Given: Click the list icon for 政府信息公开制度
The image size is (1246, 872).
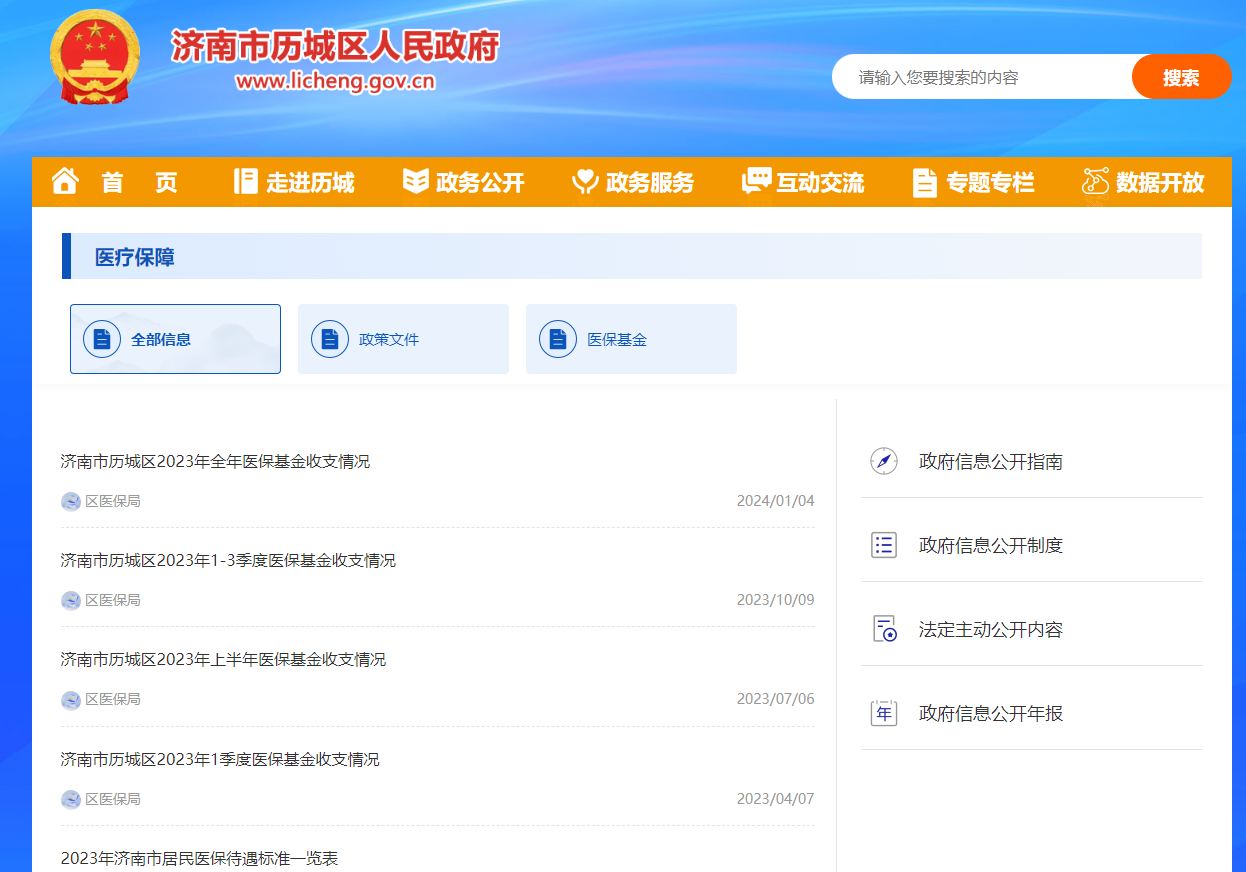Looking at the screenshot, I should 884,545.
